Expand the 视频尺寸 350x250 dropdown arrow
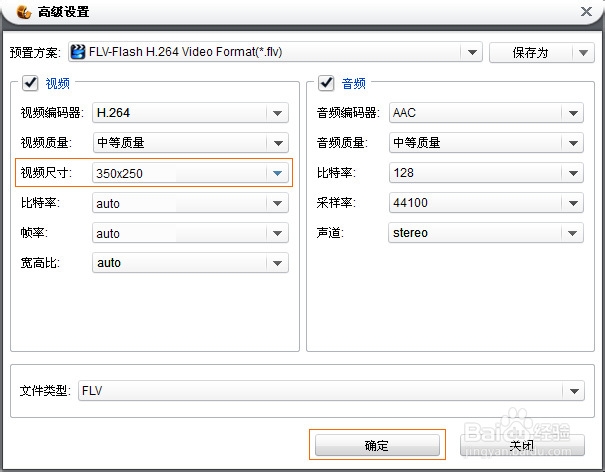The width and height of the screenshot is (605, 472). point(277,173)
